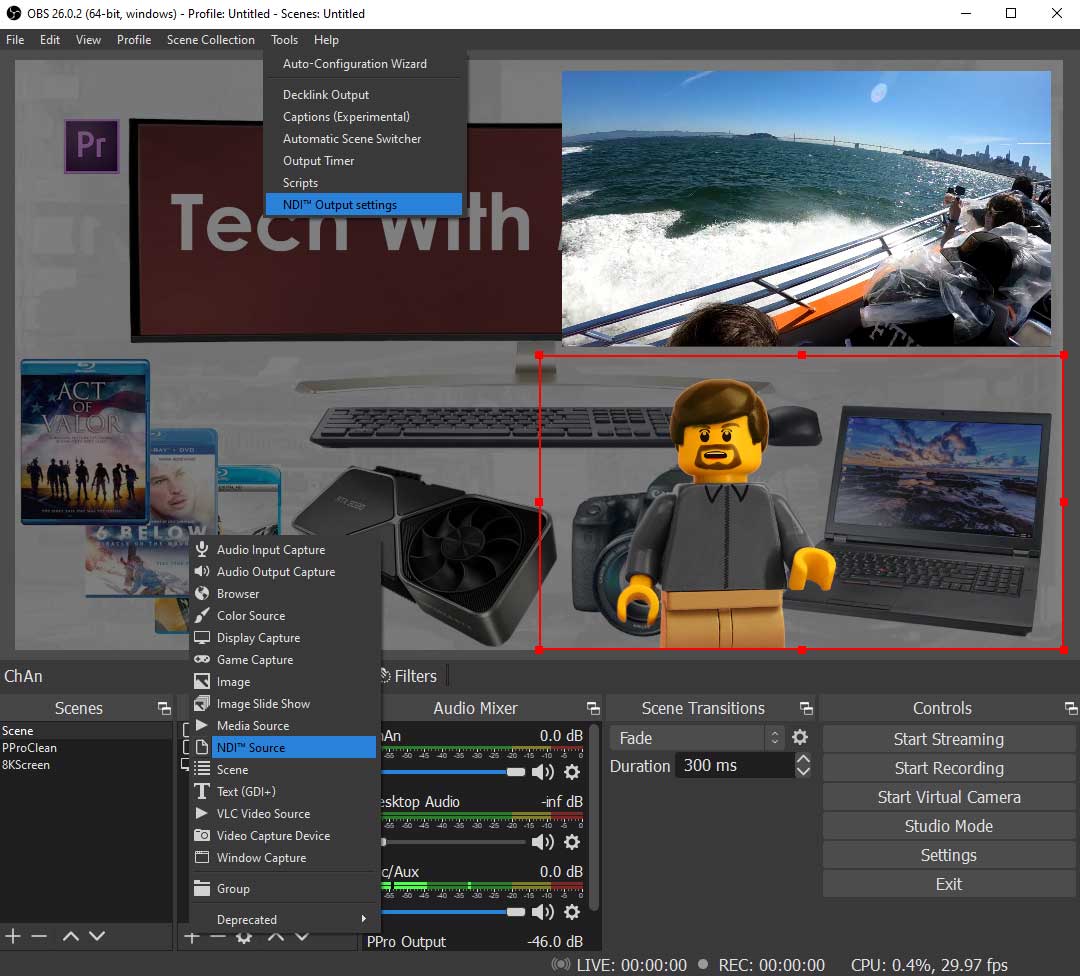Click the microphone icon for Audio Input Capture
The width and height of the screenshot is (1080, 976).
click(x=202, y=549)
